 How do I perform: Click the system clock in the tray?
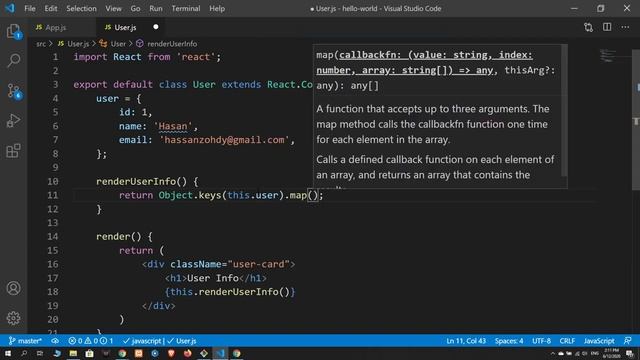611,353
